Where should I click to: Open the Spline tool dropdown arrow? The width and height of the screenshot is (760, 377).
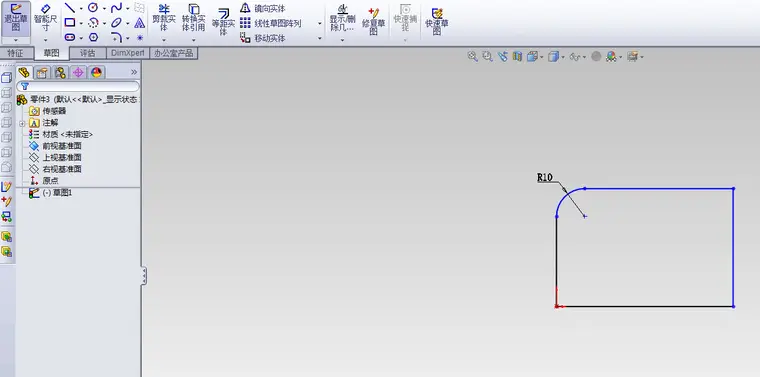point(127,8)
